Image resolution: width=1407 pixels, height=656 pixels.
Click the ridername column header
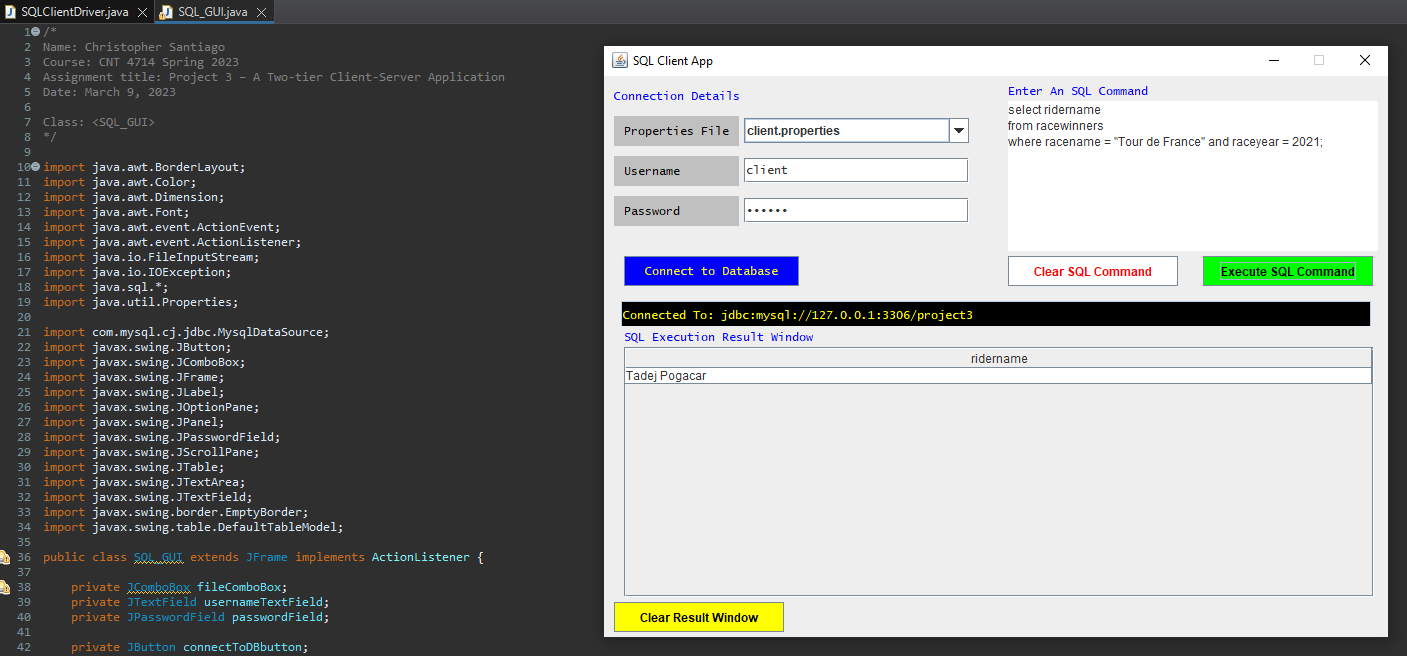coord(997,357)
